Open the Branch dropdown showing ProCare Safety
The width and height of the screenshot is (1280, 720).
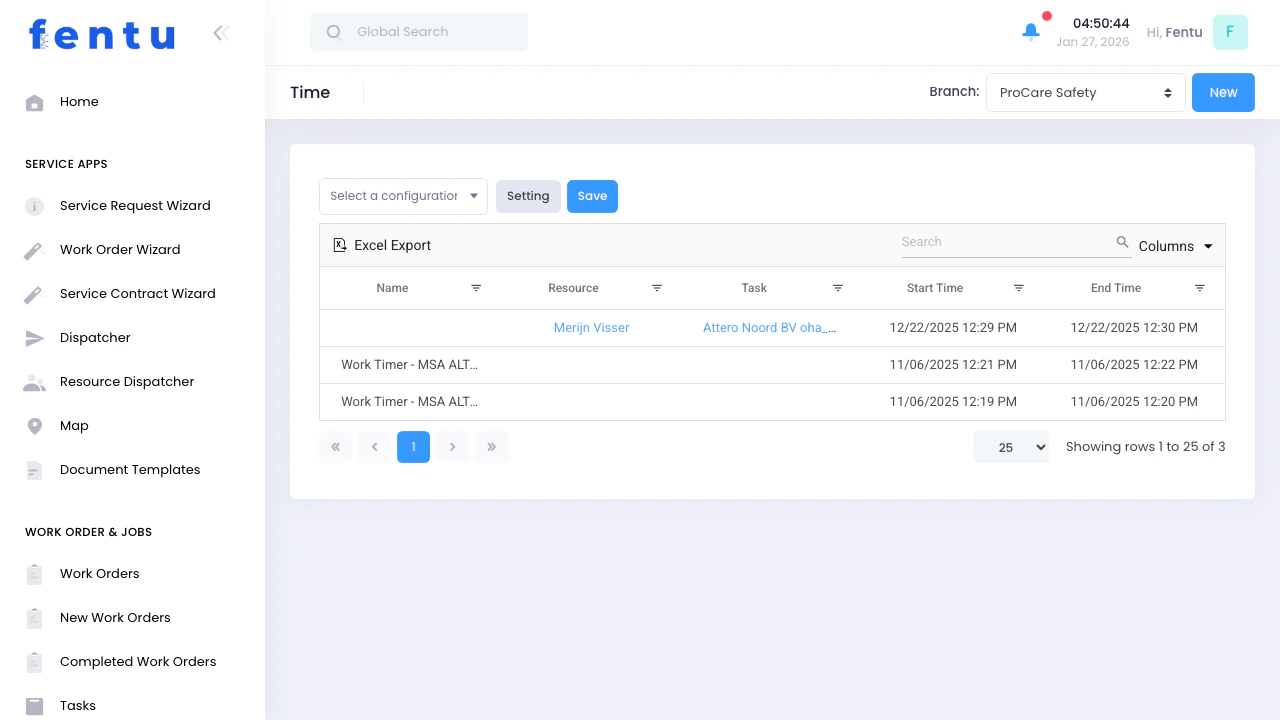coord(1085,92)
